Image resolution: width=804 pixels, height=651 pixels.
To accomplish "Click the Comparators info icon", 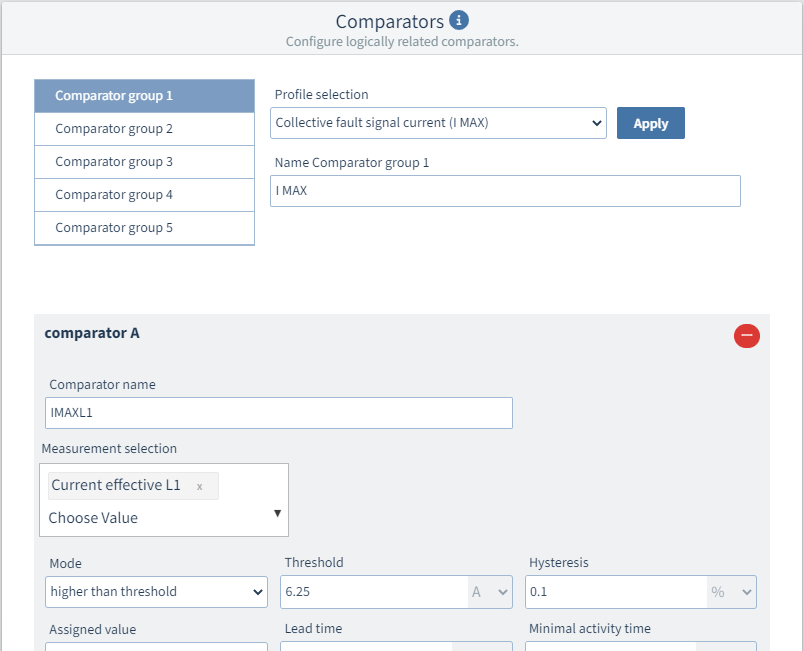I will (x=458, y=21).
